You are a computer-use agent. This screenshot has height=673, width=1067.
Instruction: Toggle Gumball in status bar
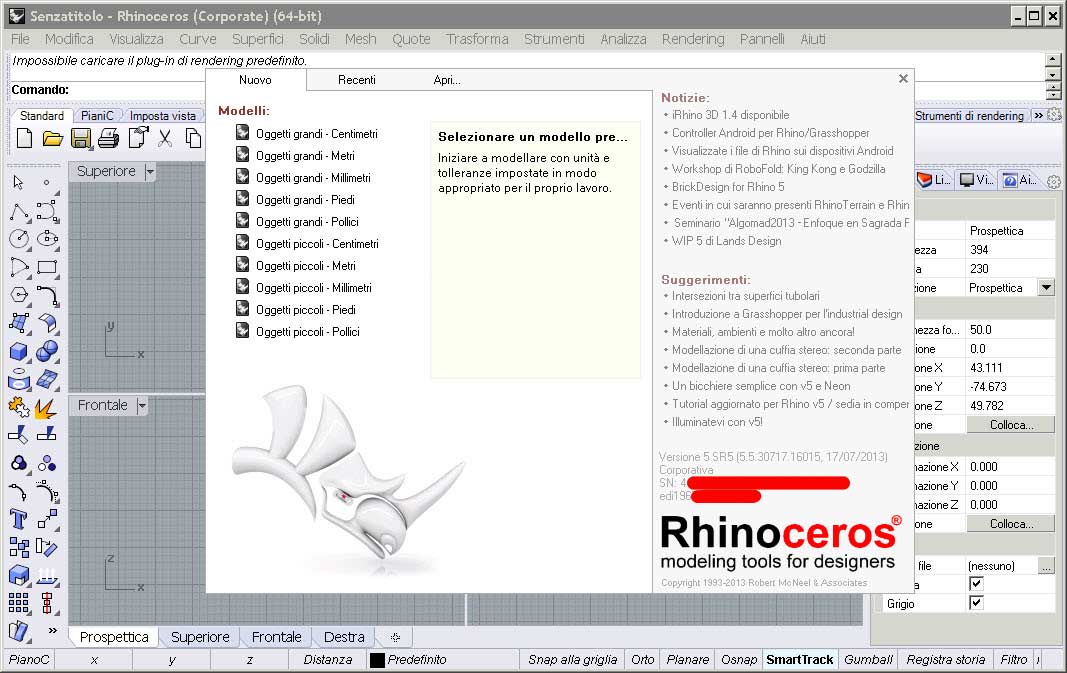click(868, 659)
